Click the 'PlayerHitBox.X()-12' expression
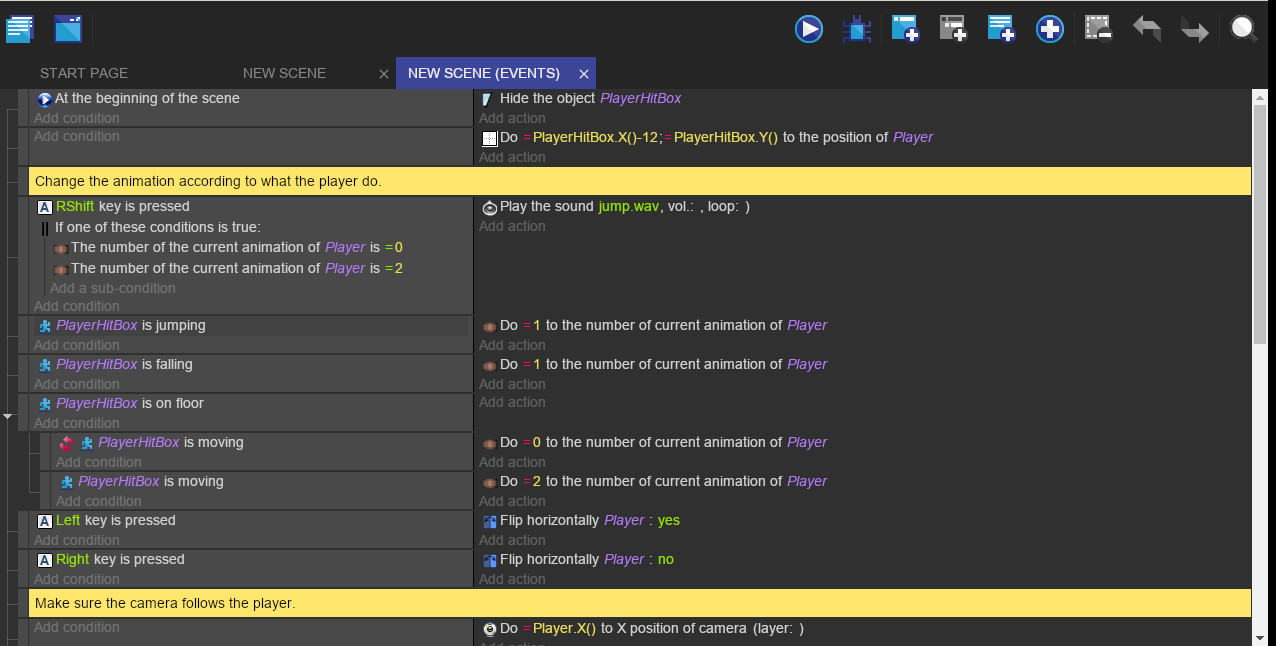The image size is (1276, 646). (597, 137)
